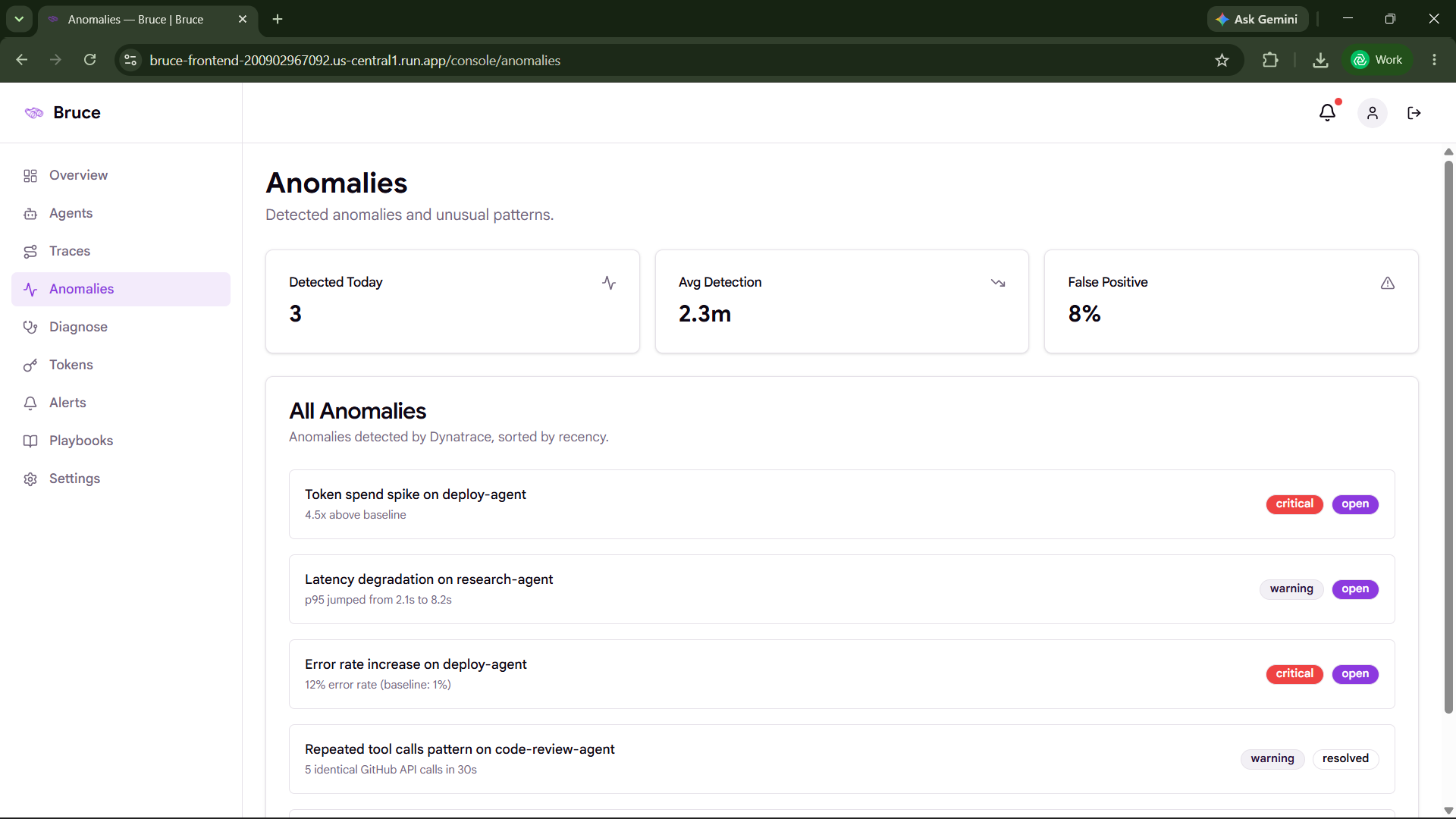Open Token spend spike on deploy-agent anomaly
Screen dimensions: 1456x819
coord(842,504)
